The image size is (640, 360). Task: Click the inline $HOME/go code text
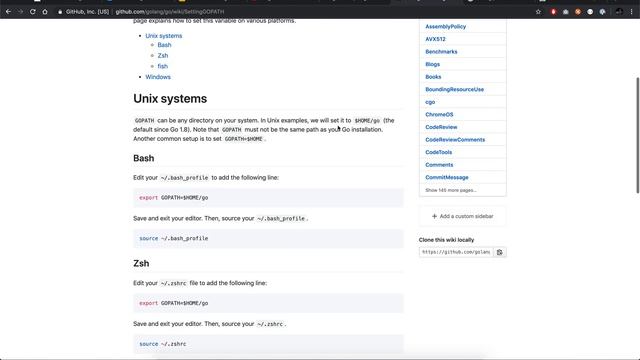[367, 121]
